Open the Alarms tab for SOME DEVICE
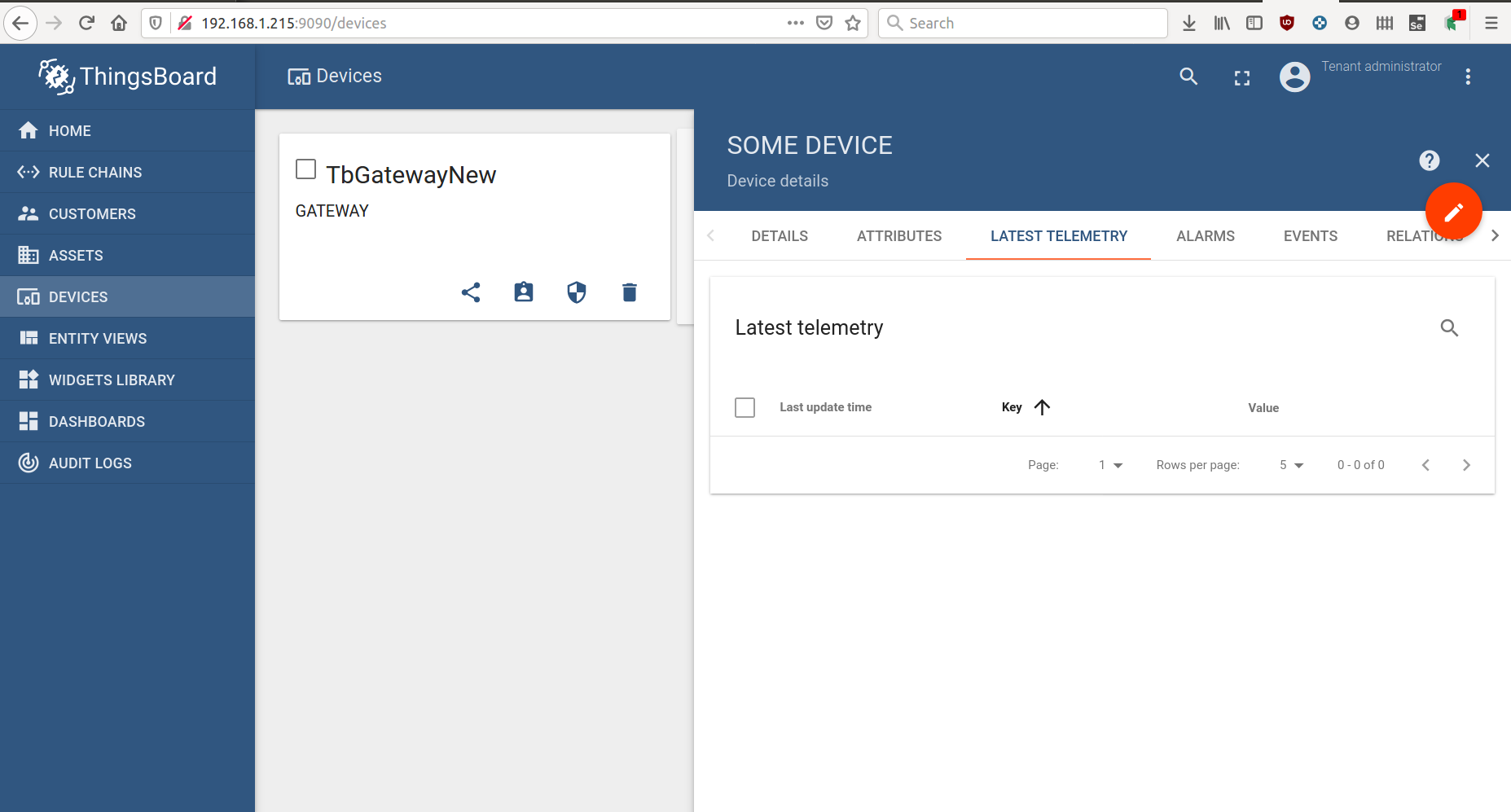1511x812 pixels. pyautogui.click(x=1205, y=235)
